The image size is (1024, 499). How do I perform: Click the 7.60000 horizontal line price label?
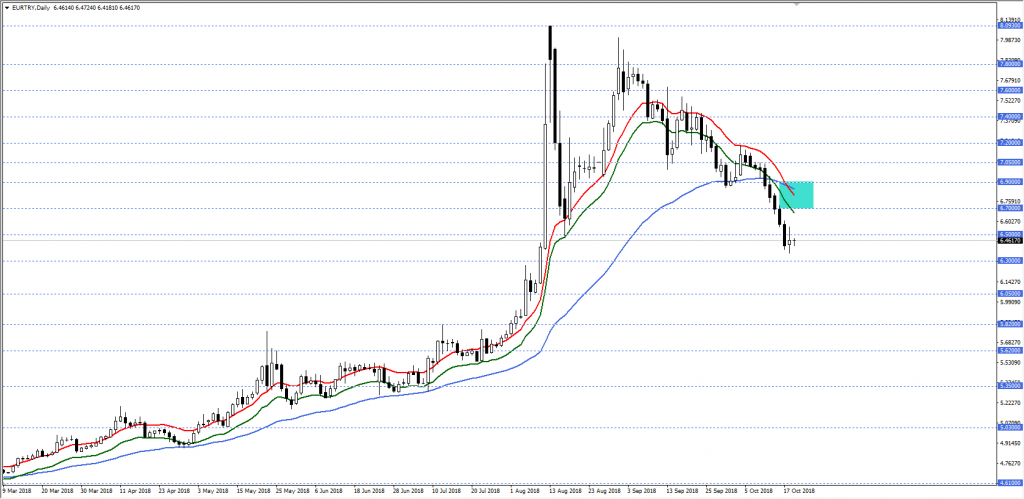1010,90
